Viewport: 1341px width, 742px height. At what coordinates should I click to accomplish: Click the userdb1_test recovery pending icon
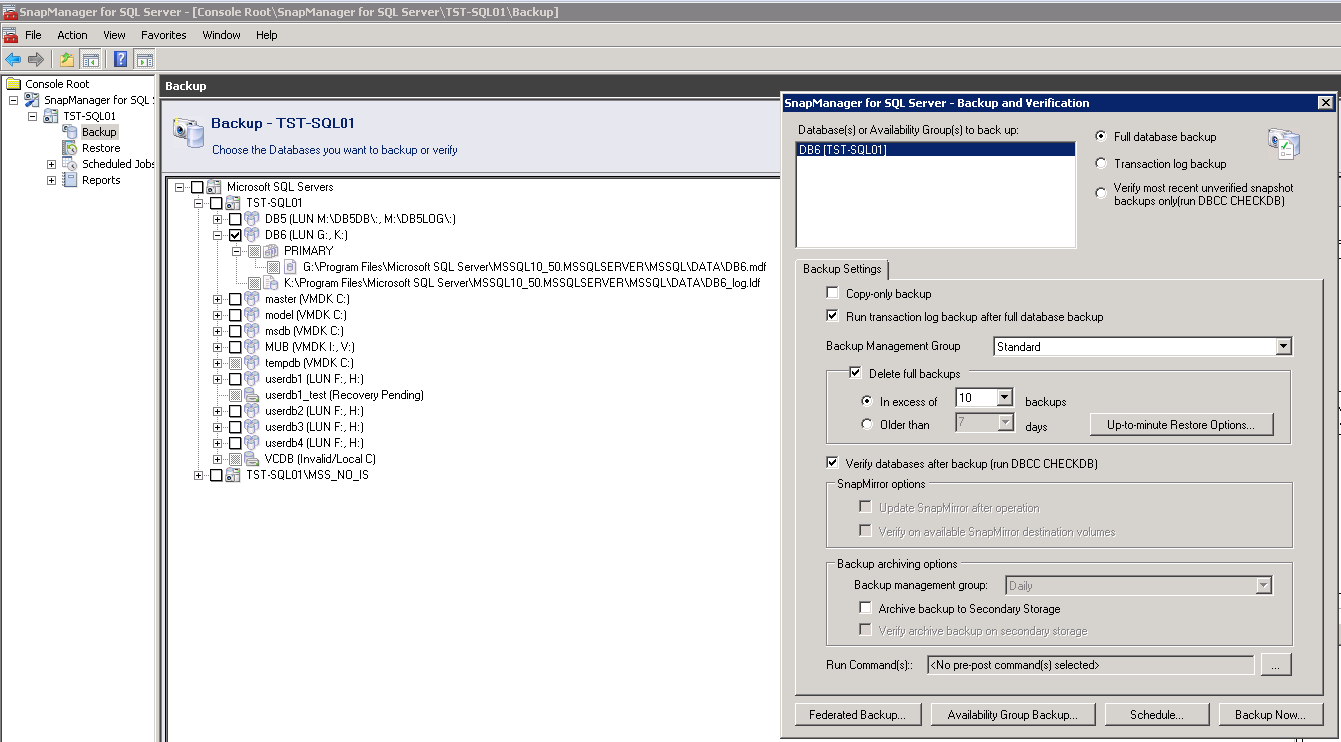(x=252, y=395)
